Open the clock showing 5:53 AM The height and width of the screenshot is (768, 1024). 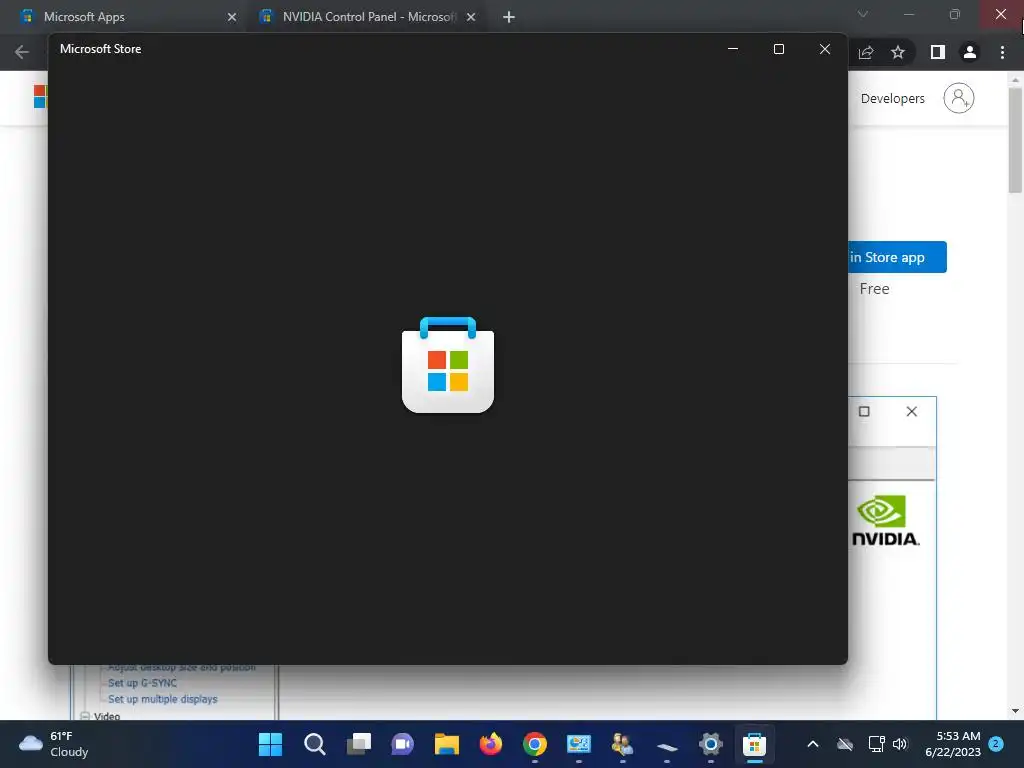pyautogui.click(x=953, y=744)
